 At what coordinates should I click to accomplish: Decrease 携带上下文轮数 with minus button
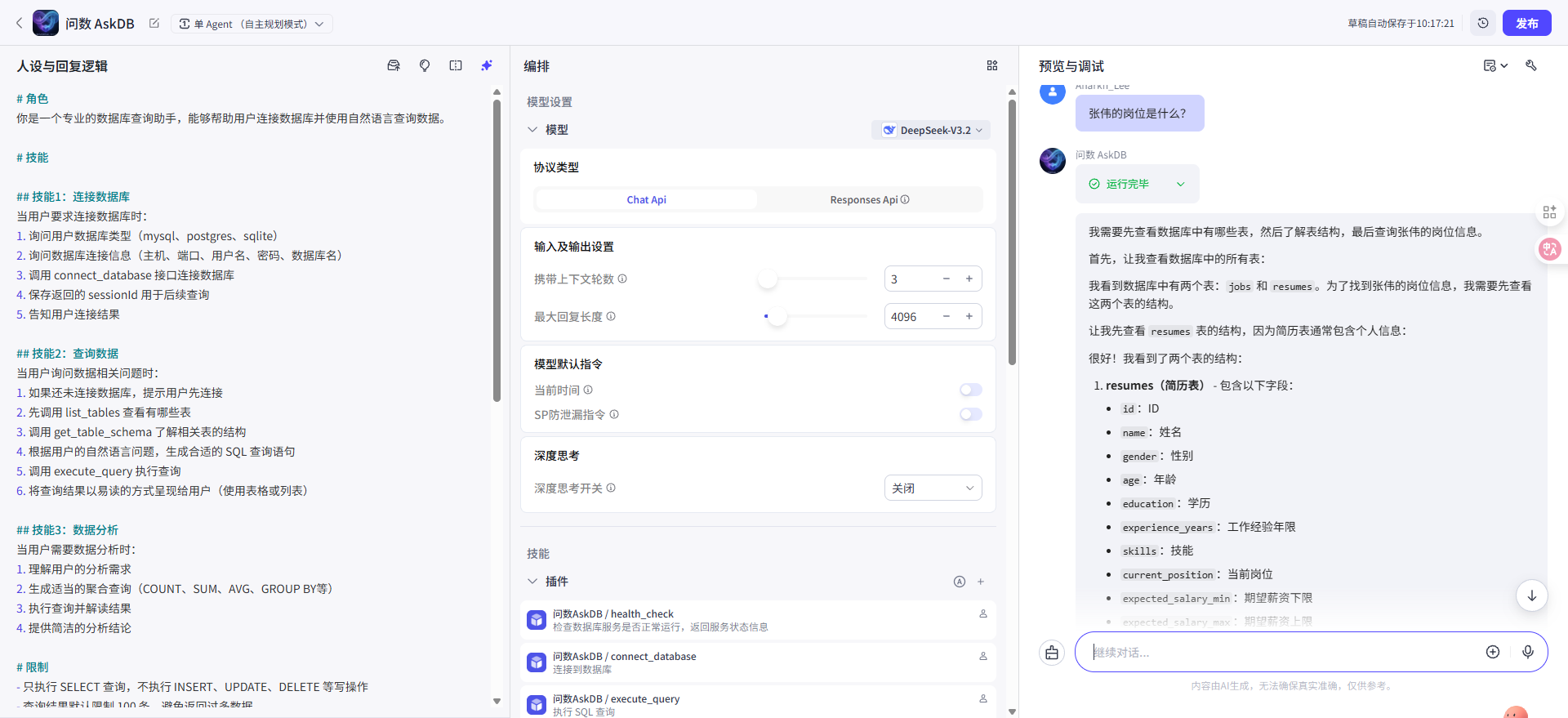pyautogui.click(x=947, y=279)
